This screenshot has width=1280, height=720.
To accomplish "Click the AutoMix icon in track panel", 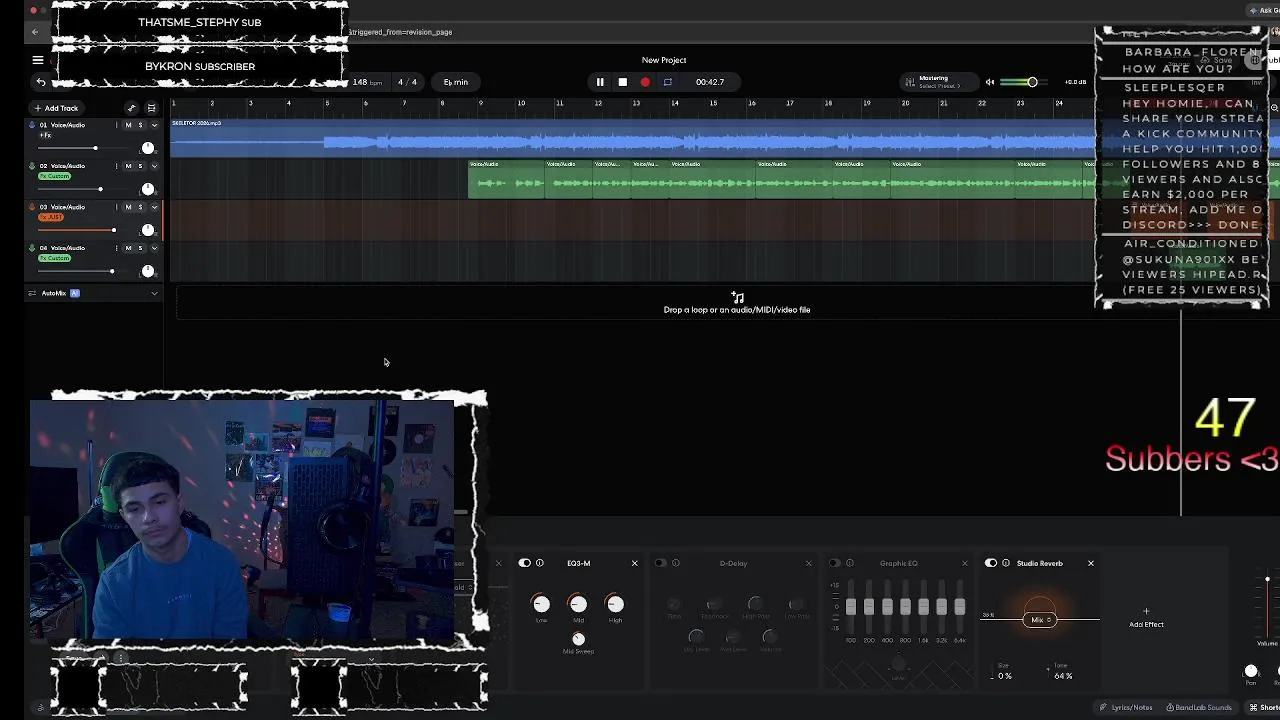I will point(32,293).
